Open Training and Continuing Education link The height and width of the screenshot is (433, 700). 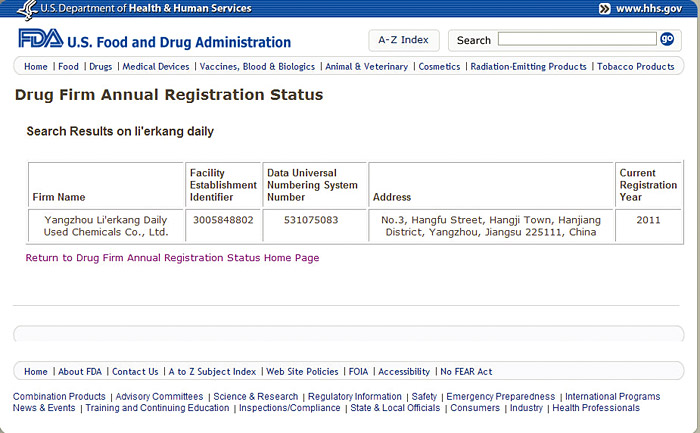click(157, 408)
